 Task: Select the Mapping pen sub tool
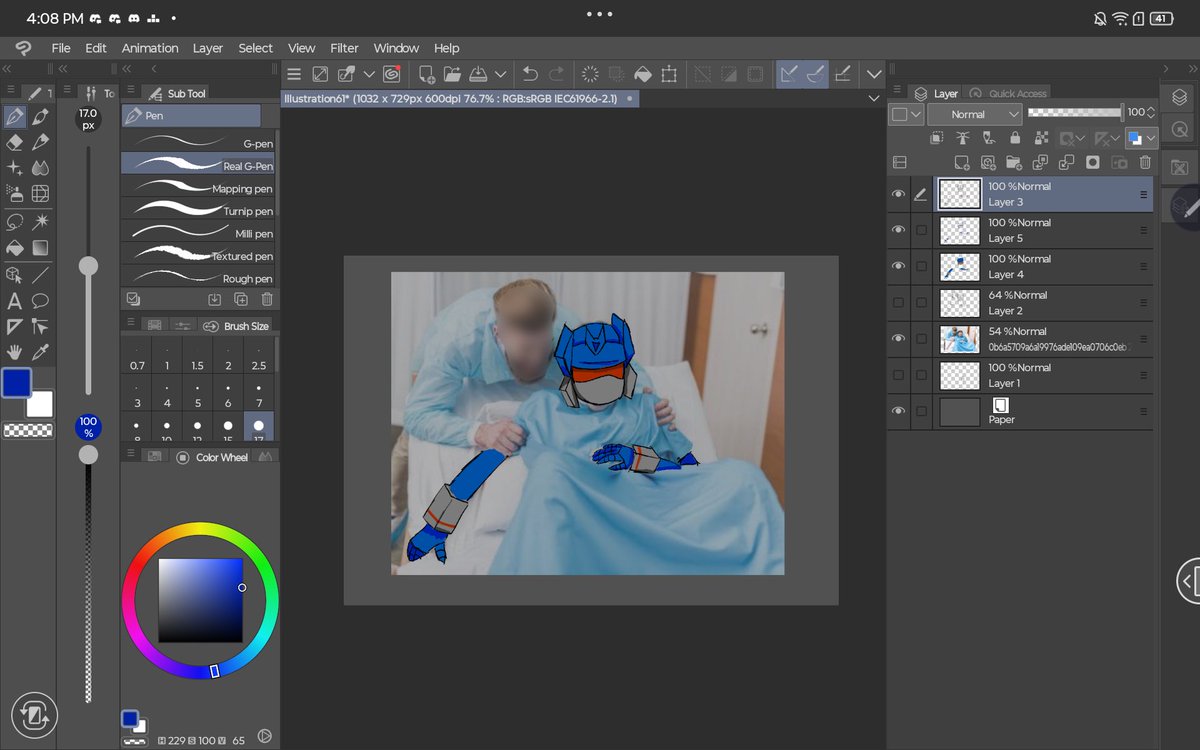coord(198,188)
